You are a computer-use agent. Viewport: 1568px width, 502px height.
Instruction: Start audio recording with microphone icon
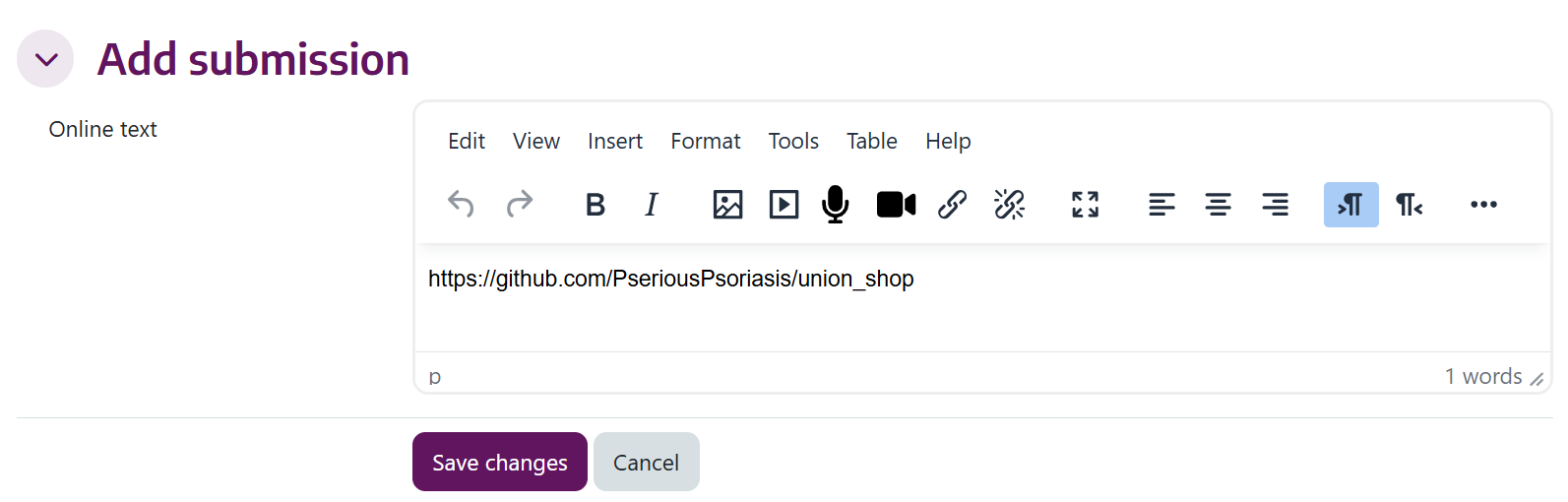[x=836, y=205]
